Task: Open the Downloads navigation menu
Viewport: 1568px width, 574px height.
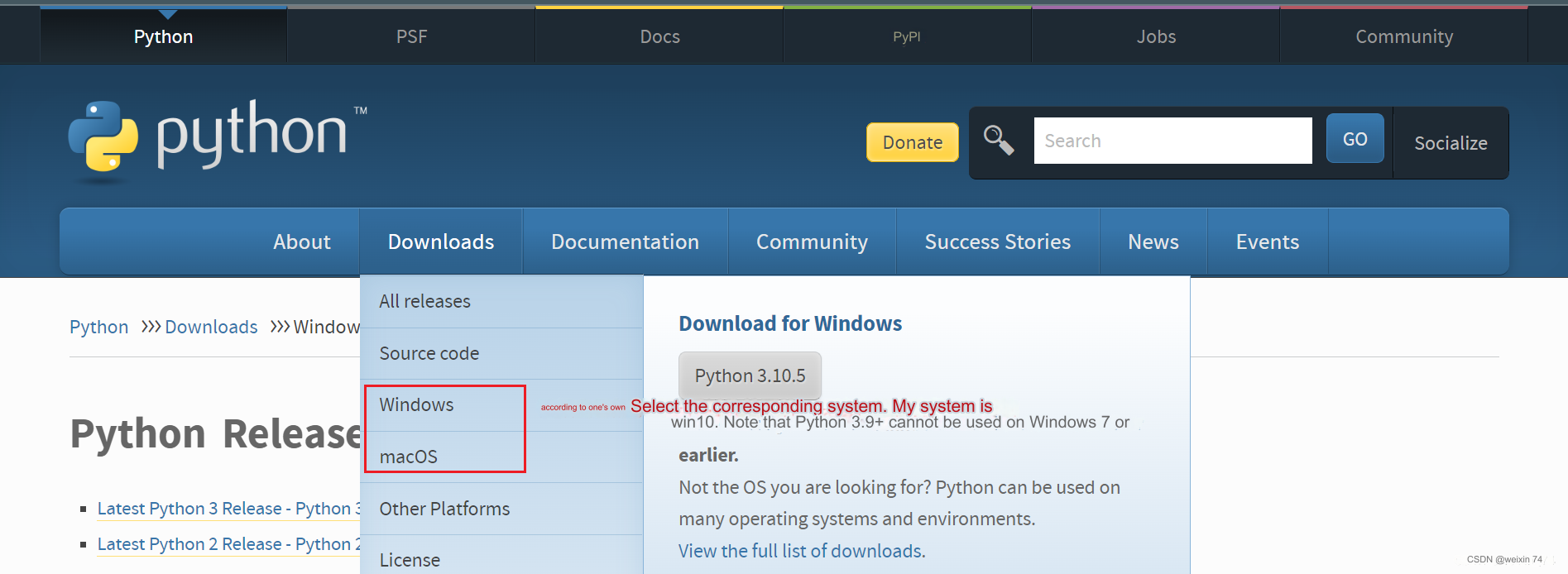Action: (441, 242)
